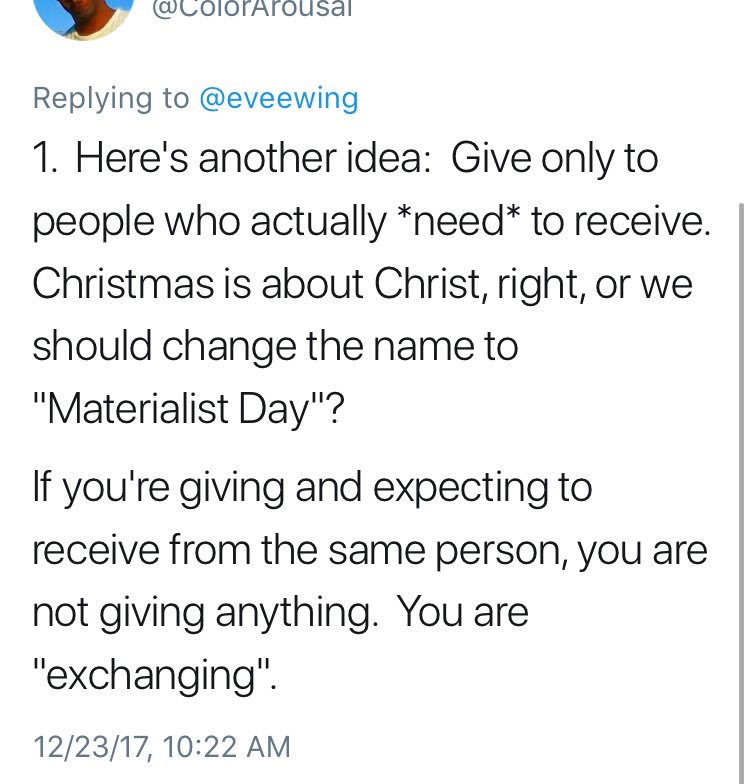Click the word 'Christmas' in tweet
This screenshot has height=784, width=750.
click(x=123, y=284)
